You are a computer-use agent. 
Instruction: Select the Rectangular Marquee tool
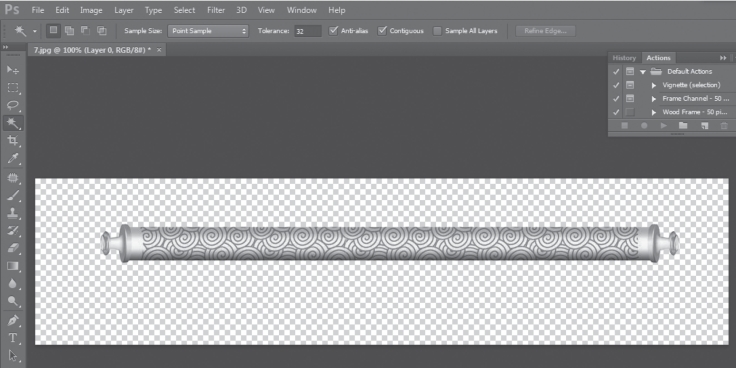pyautogui.click(x=13, y=88)
